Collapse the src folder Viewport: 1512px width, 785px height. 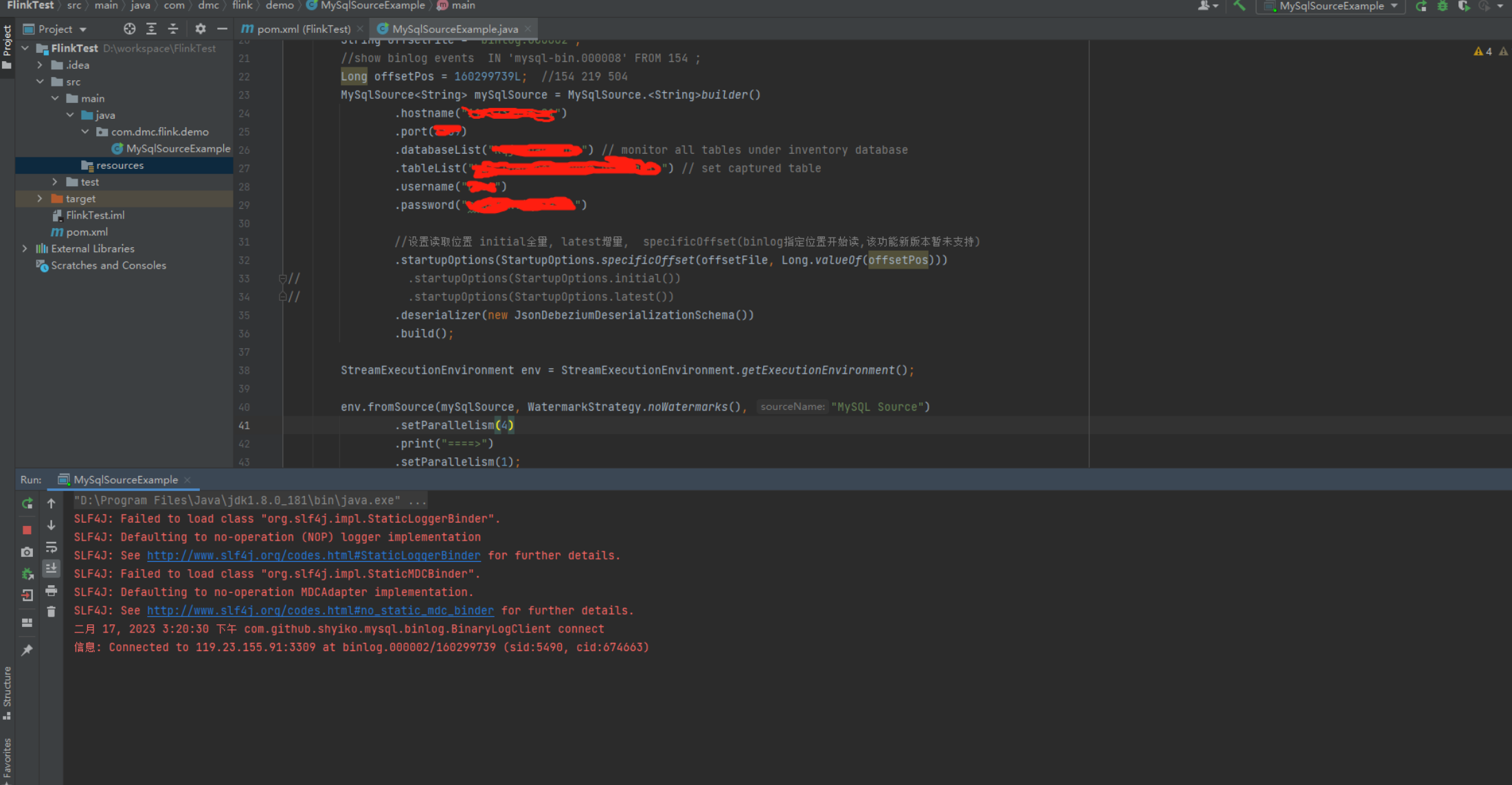click(40, 82)
